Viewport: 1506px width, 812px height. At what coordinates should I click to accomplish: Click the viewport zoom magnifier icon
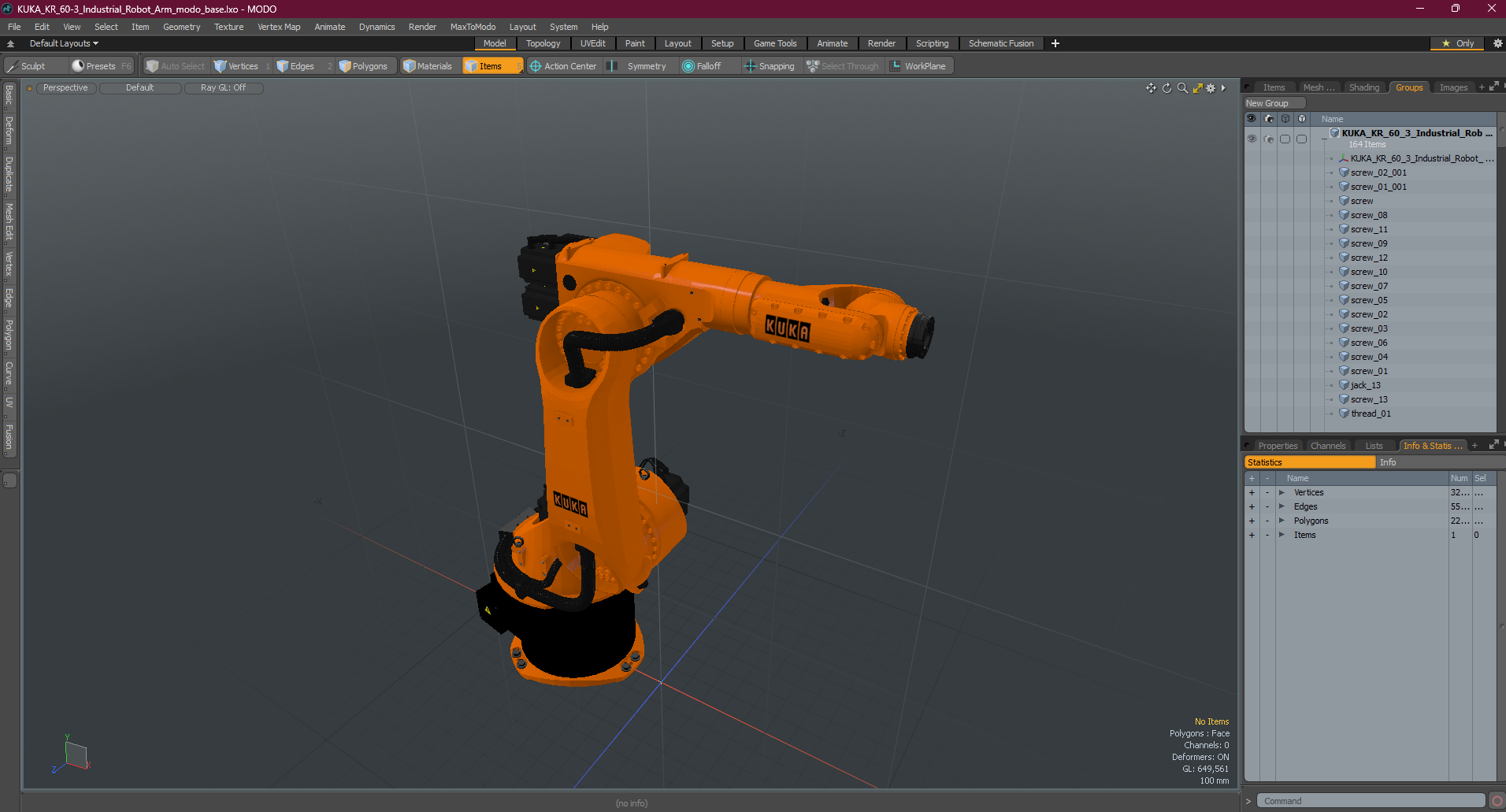(1182, 88)
